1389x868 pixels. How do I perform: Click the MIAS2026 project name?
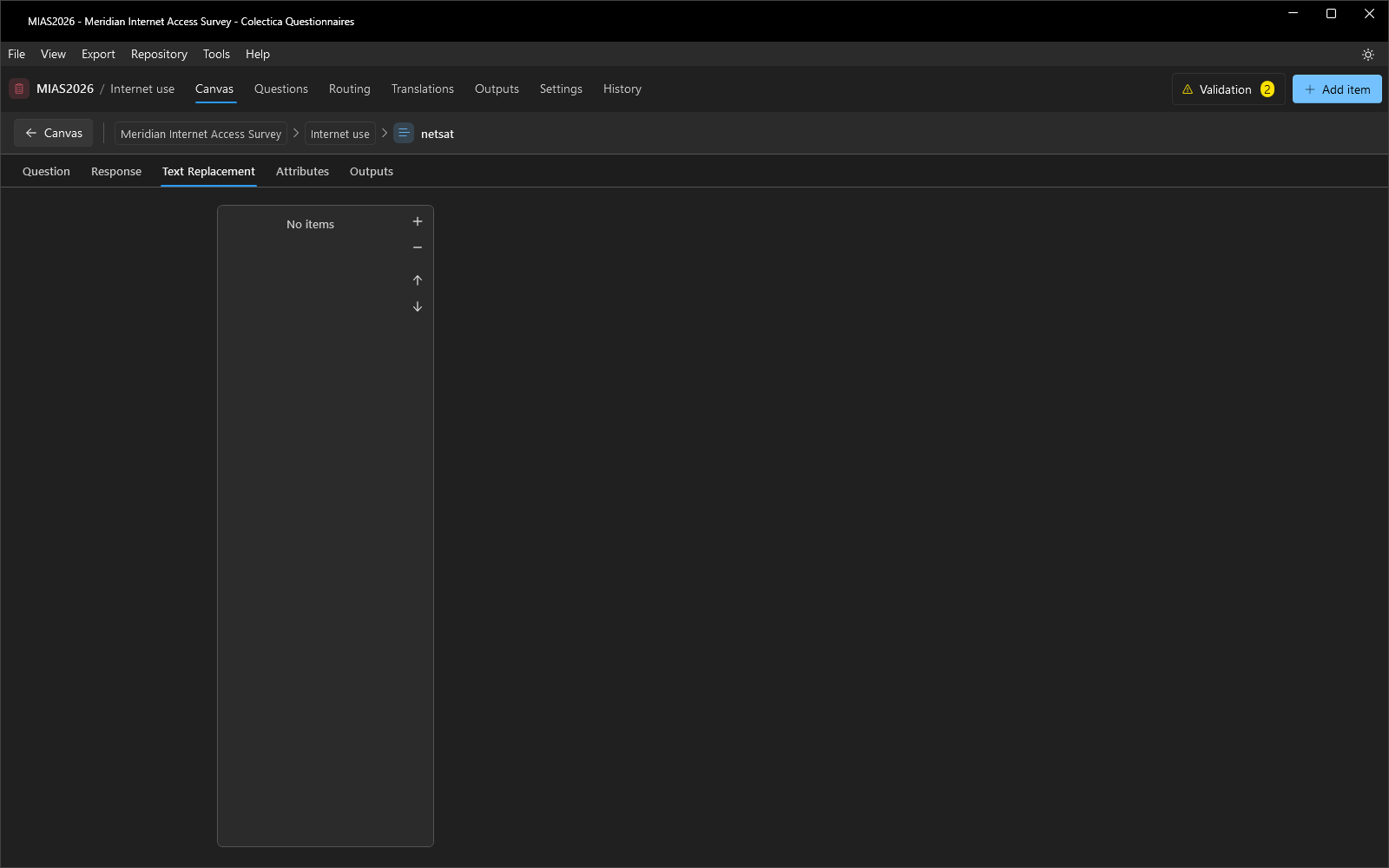[65, 89]
